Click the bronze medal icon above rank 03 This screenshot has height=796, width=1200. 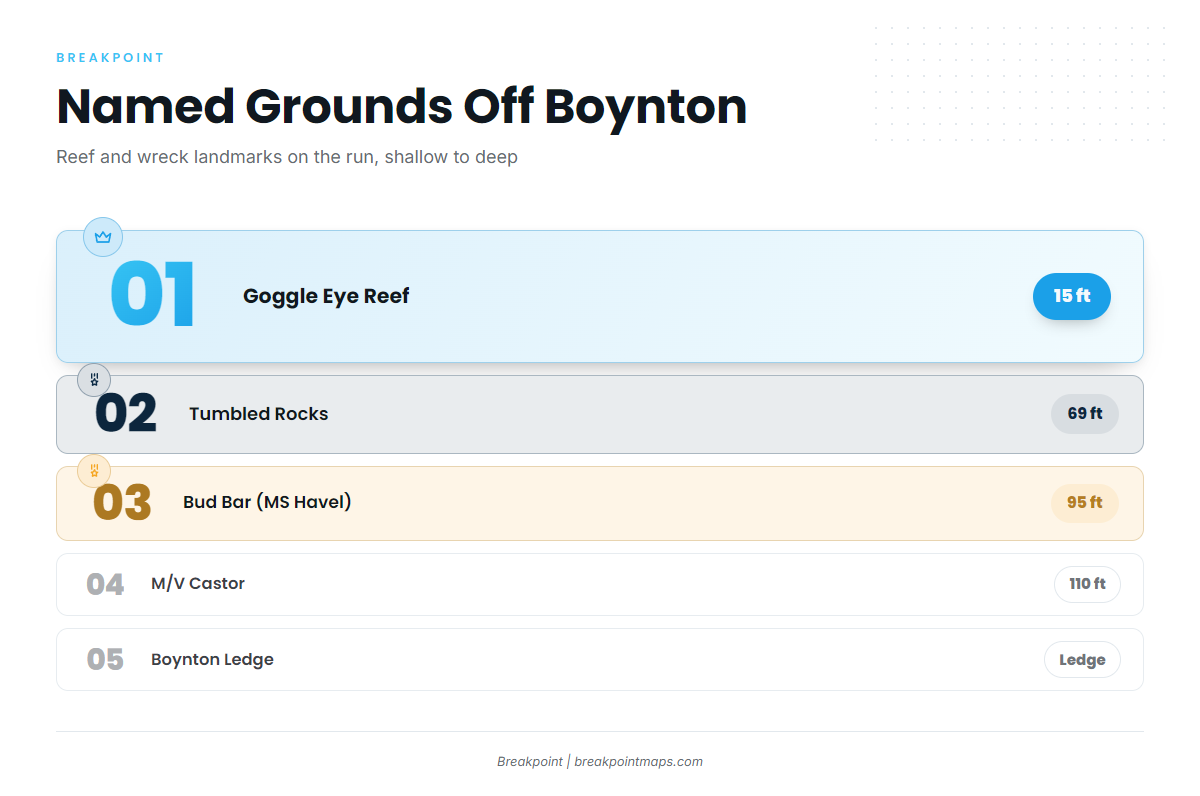point(94,470)
